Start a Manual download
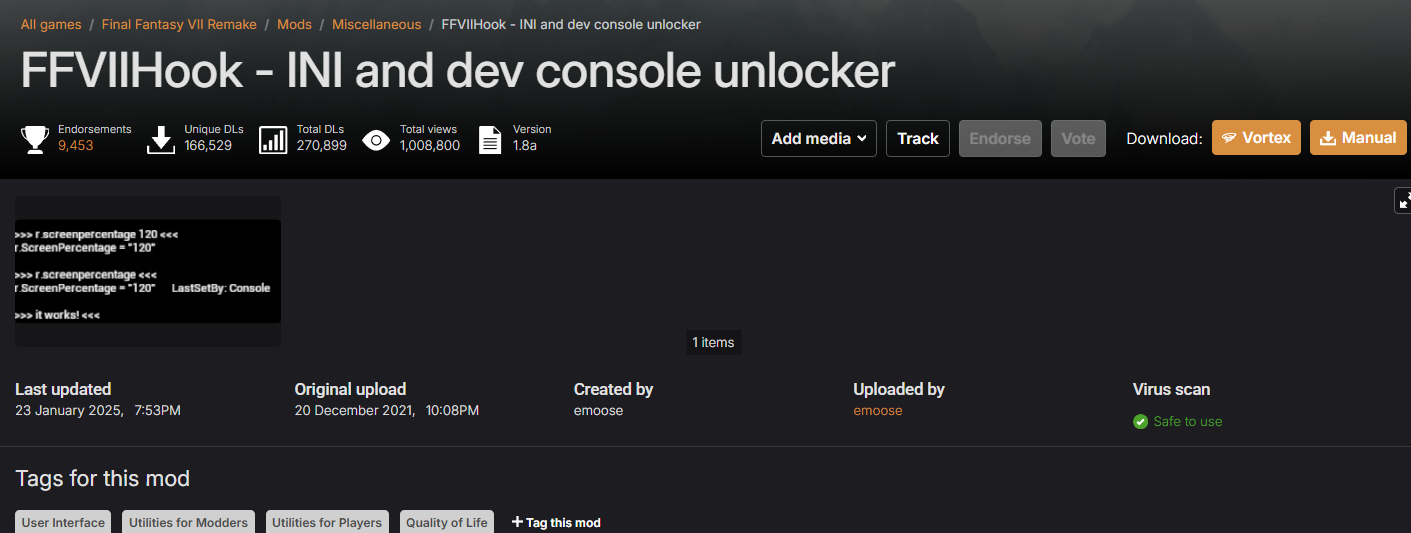Image resolution: width=1411 pixels, height=533 pixels. [1357, 138]
